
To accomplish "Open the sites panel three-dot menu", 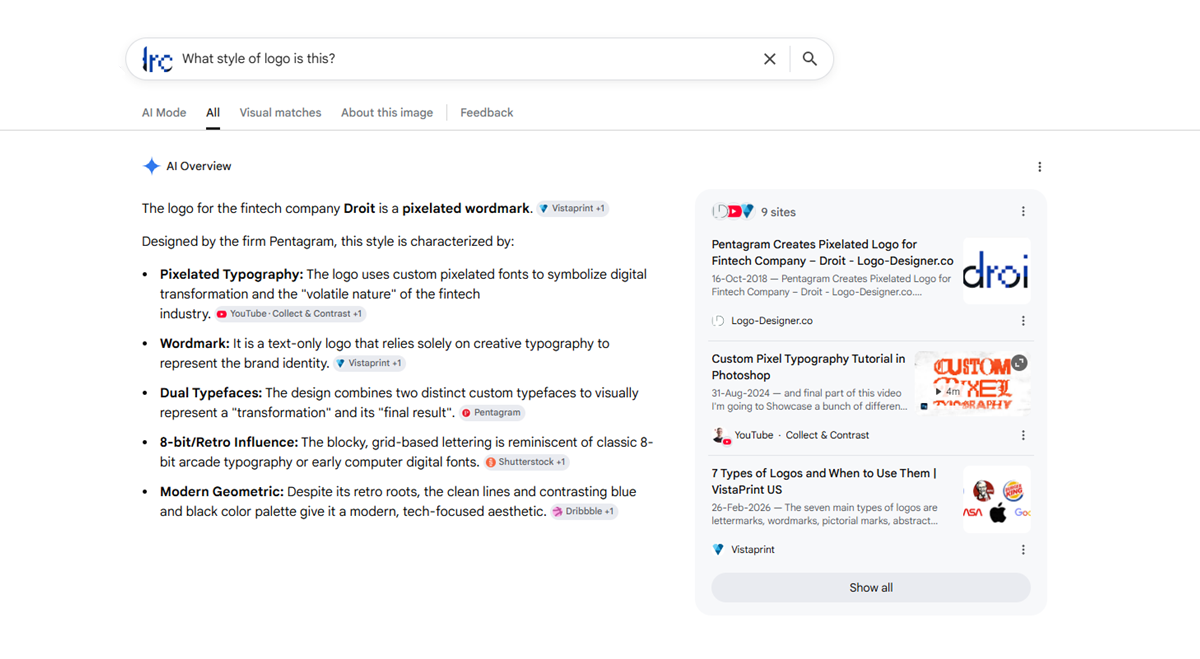I will tap(1023, 212).
